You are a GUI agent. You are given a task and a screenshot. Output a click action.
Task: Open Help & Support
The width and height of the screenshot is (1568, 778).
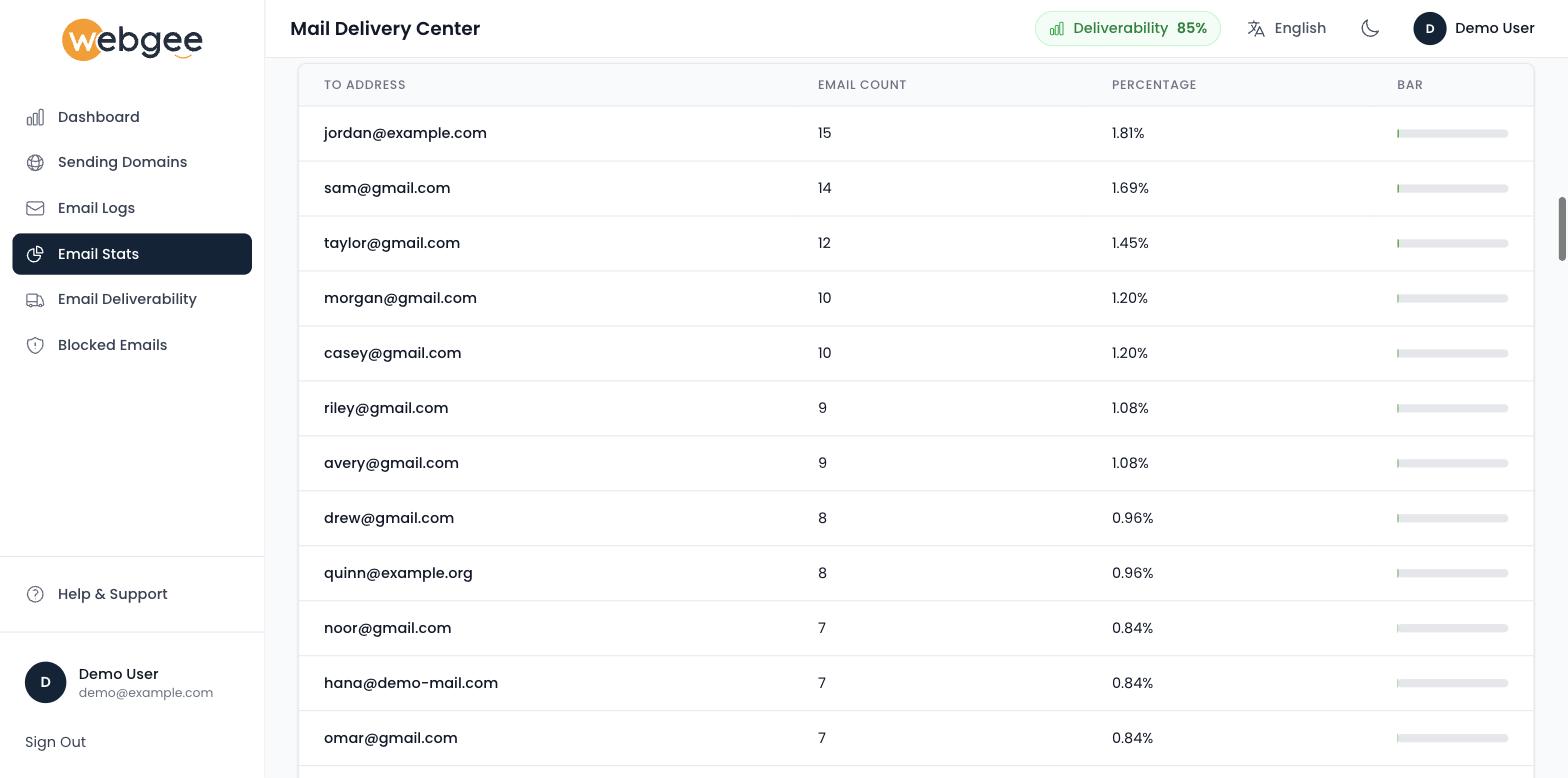coord(132,594)
